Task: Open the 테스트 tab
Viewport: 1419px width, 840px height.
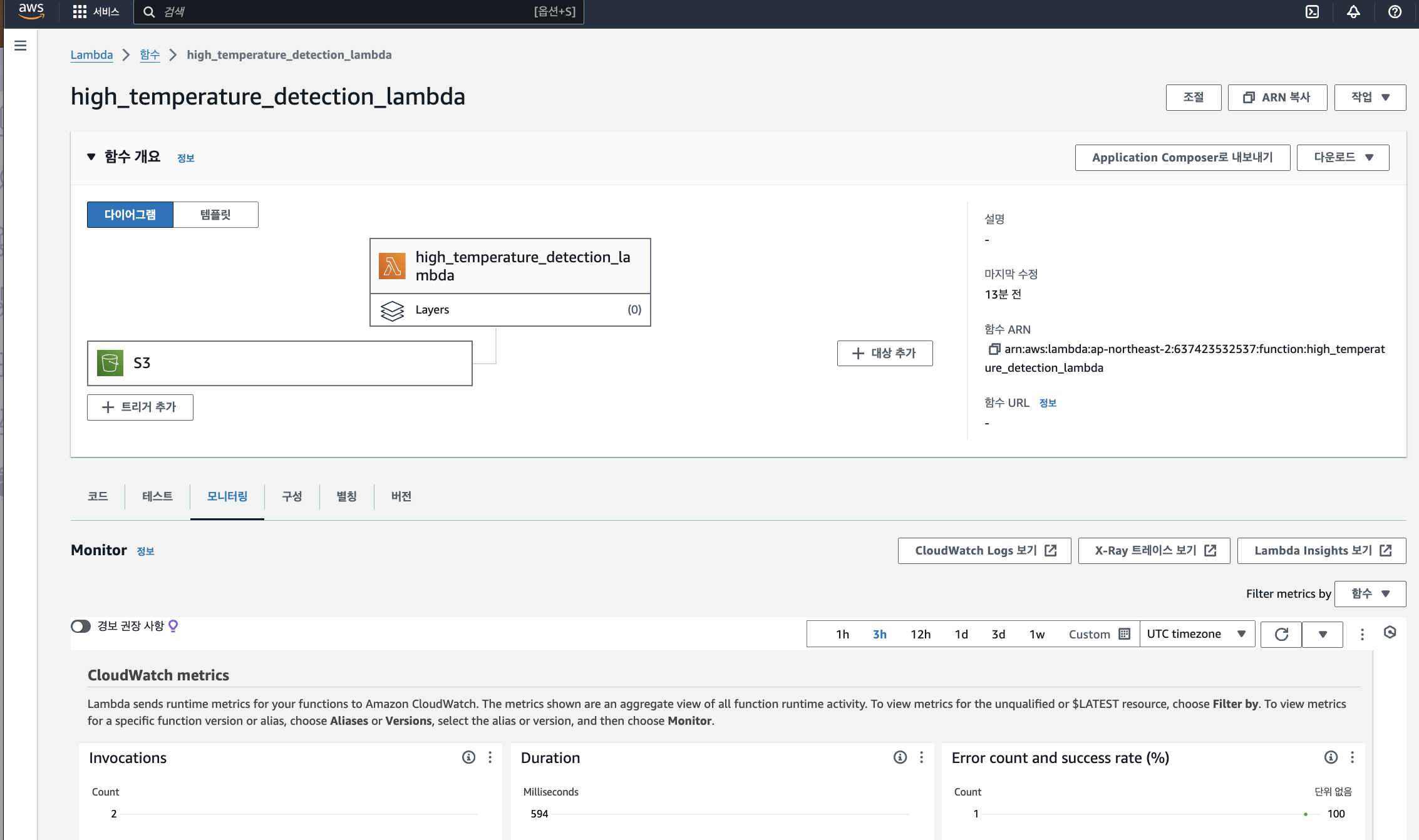Action: 157,496
